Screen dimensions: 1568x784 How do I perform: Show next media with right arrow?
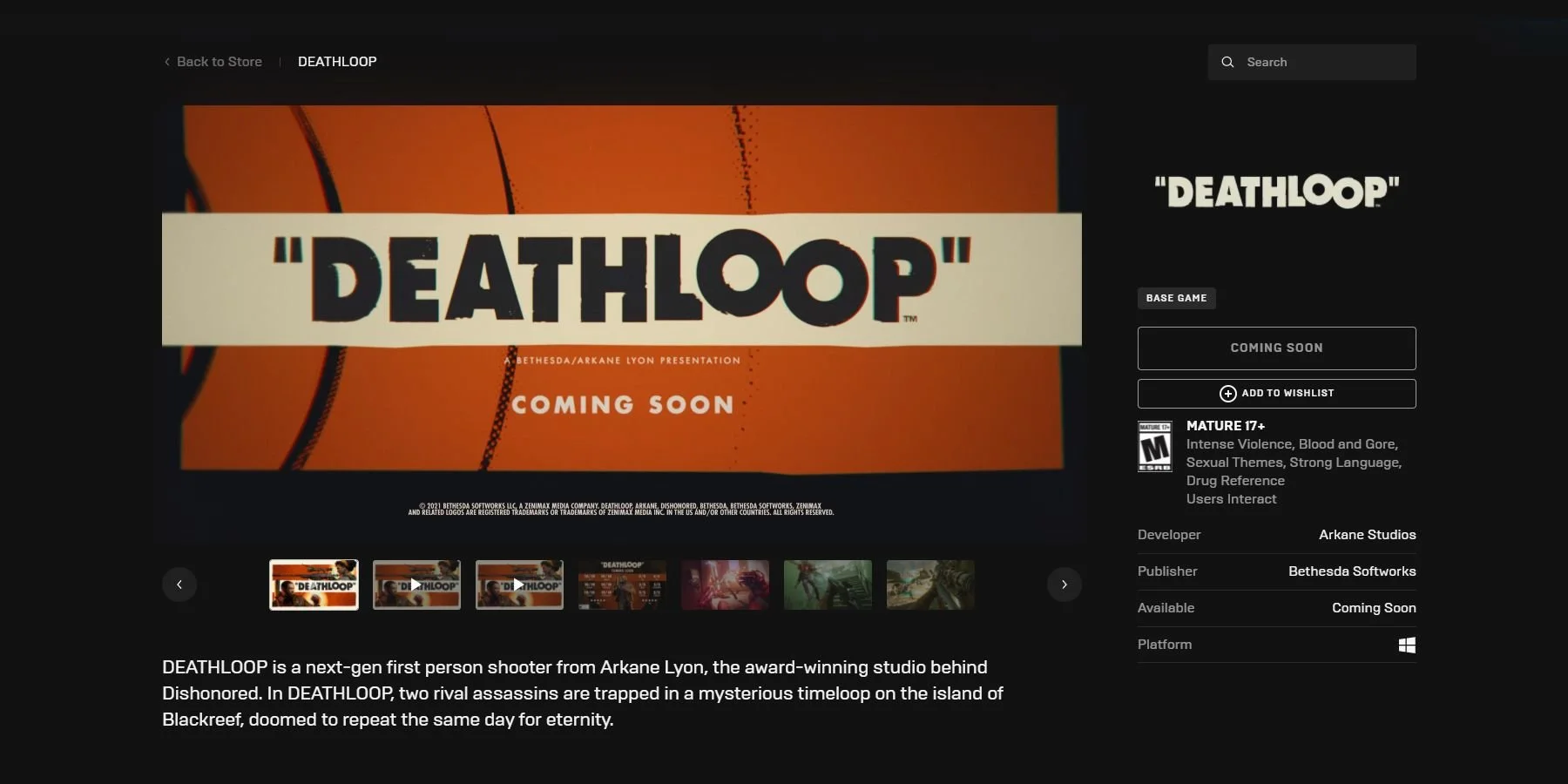[x=1064, y=585]
